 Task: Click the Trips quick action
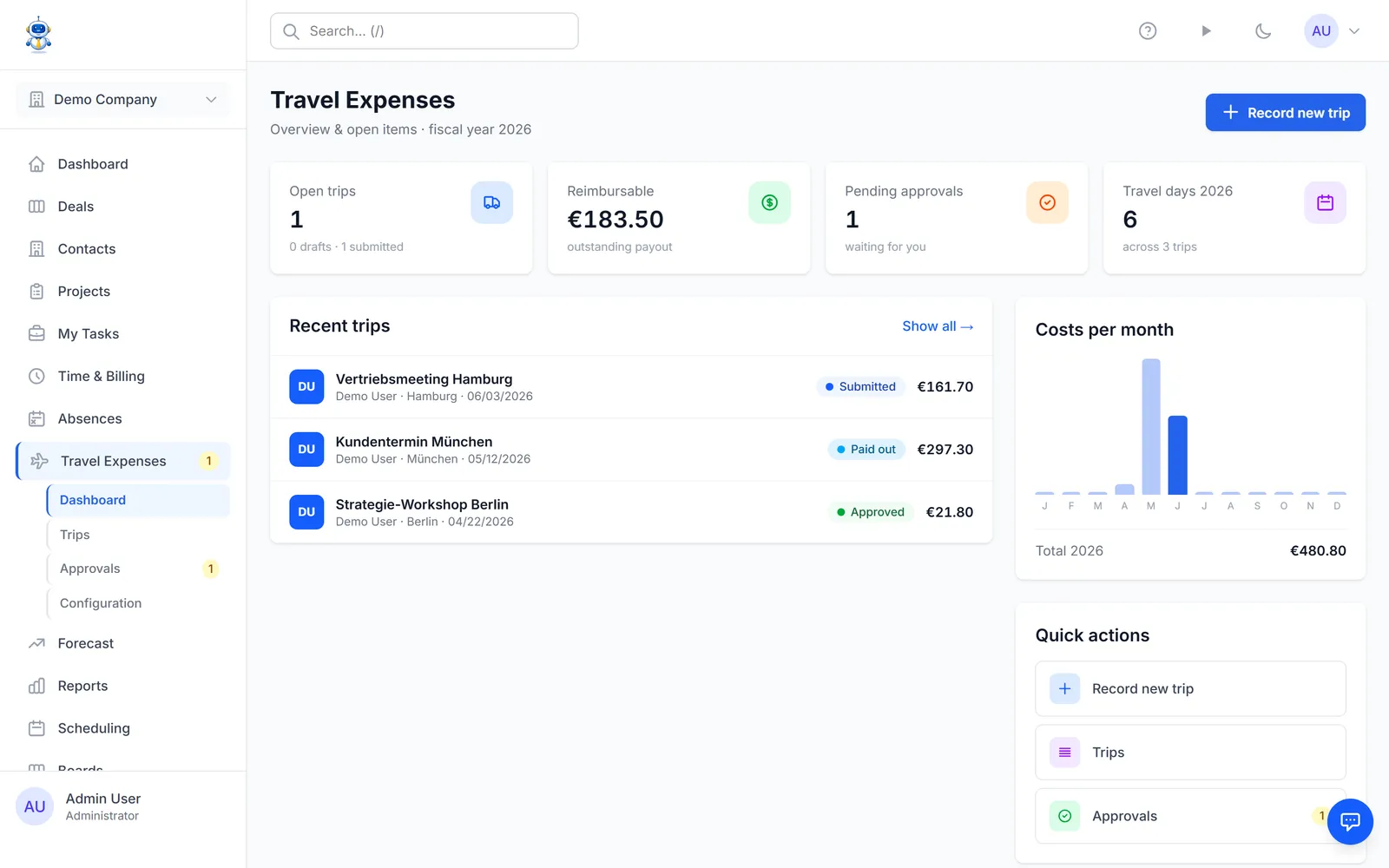(x=1190, y=753)
